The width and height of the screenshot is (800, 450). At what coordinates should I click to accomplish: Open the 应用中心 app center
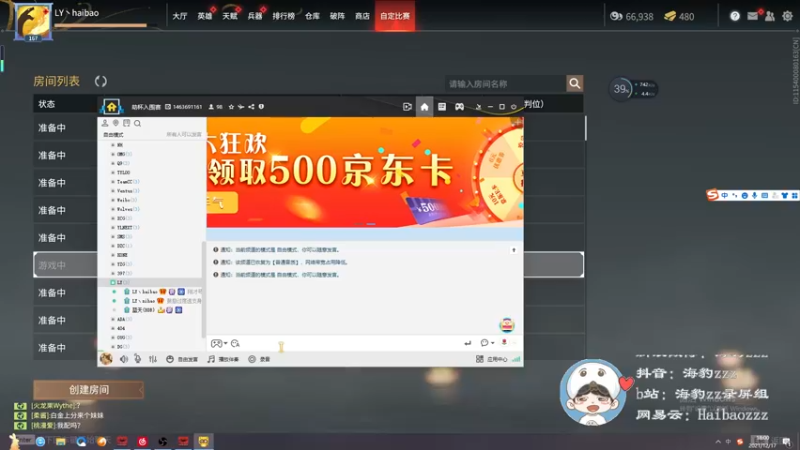click(492, 359)
